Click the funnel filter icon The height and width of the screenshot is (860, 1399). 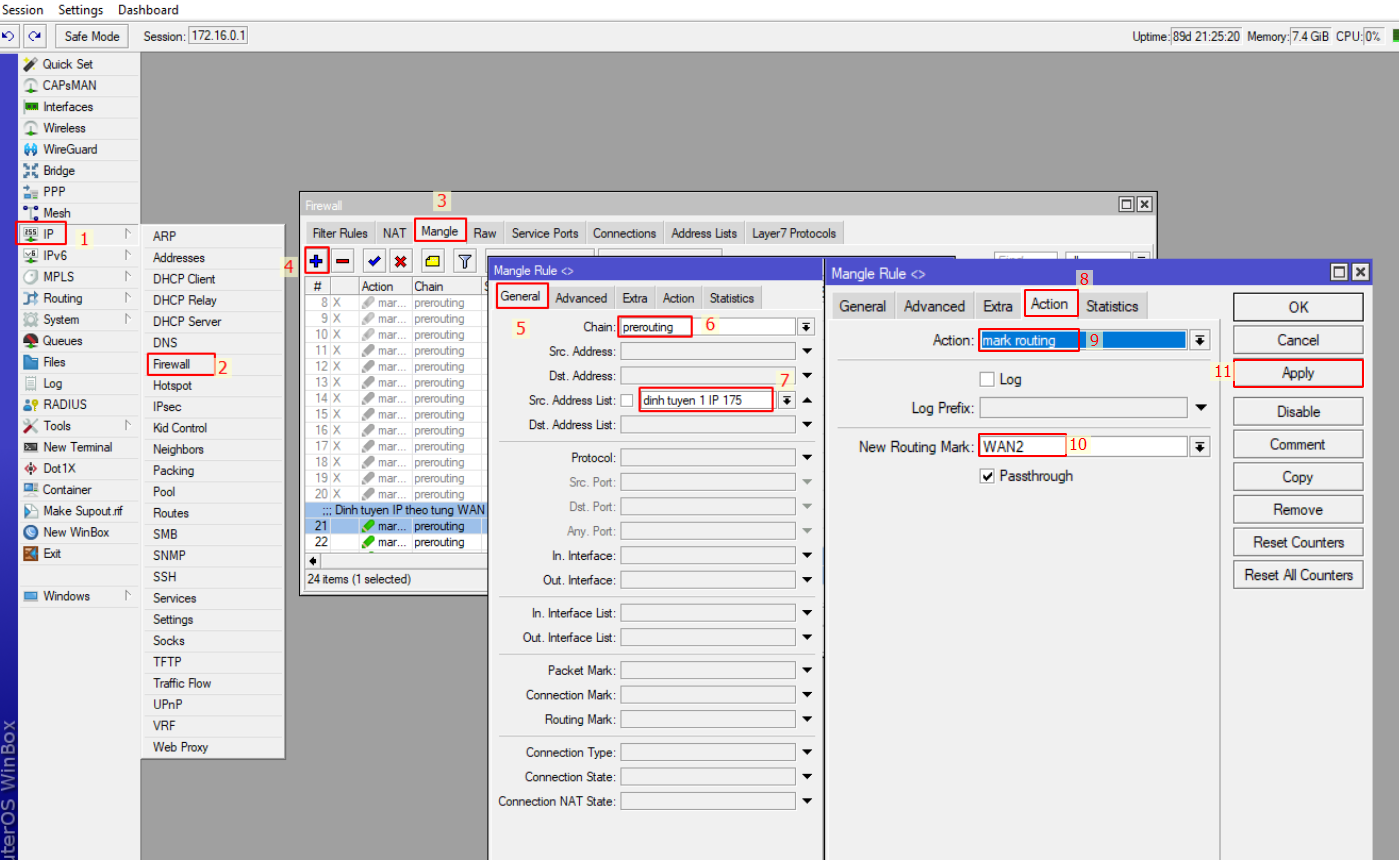click(465, 261)
